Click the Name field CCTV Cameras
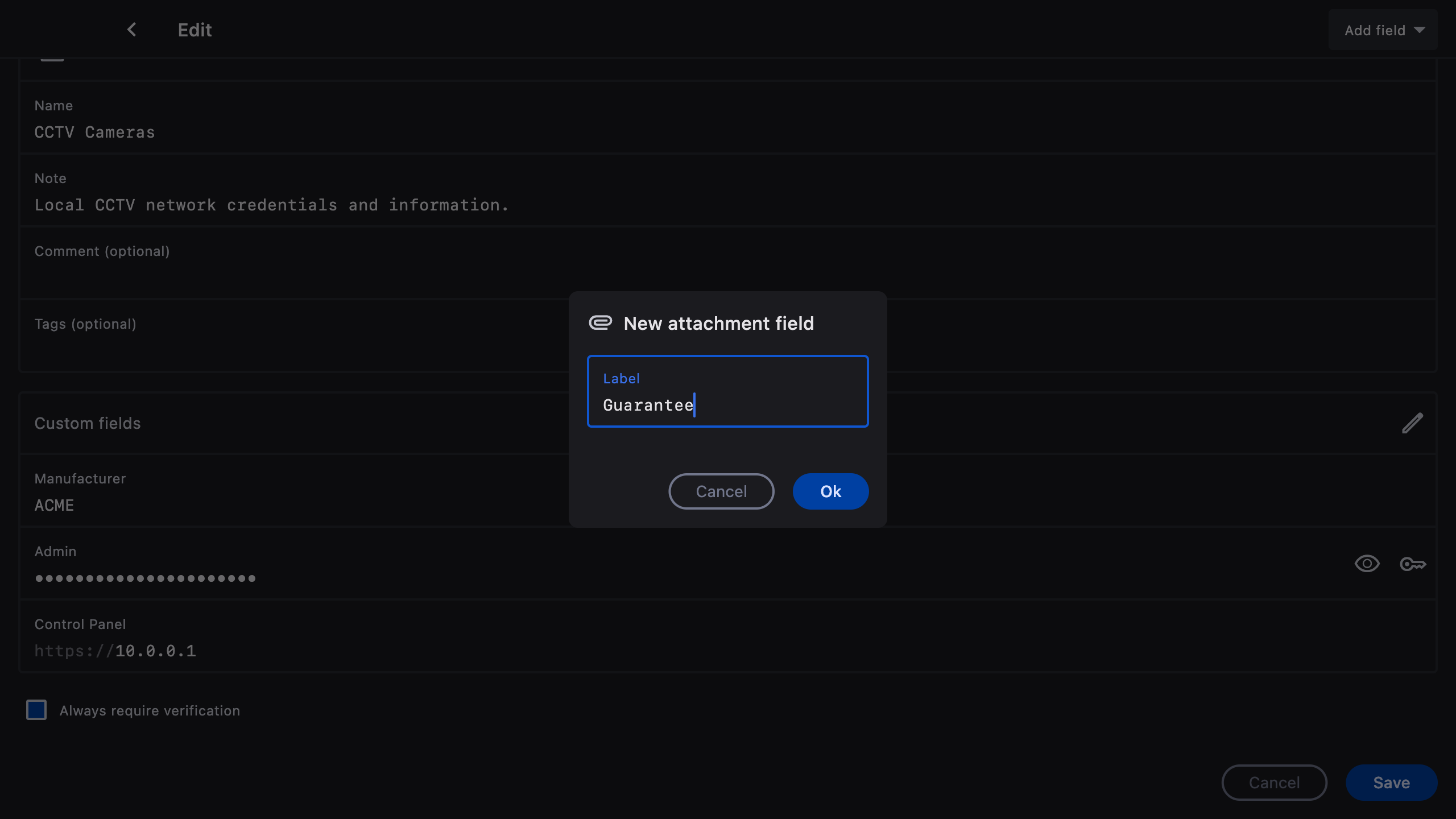The image size is (1456, 819). 94,133
